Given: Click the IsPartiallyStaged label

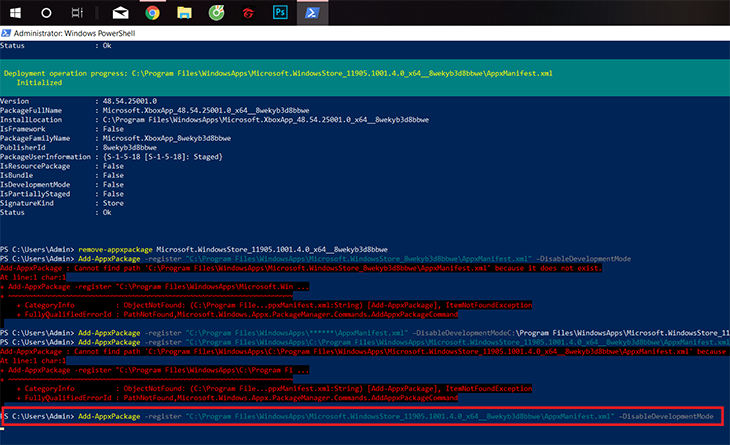Looking at the screenshot, I should click(x=35, y=194).
